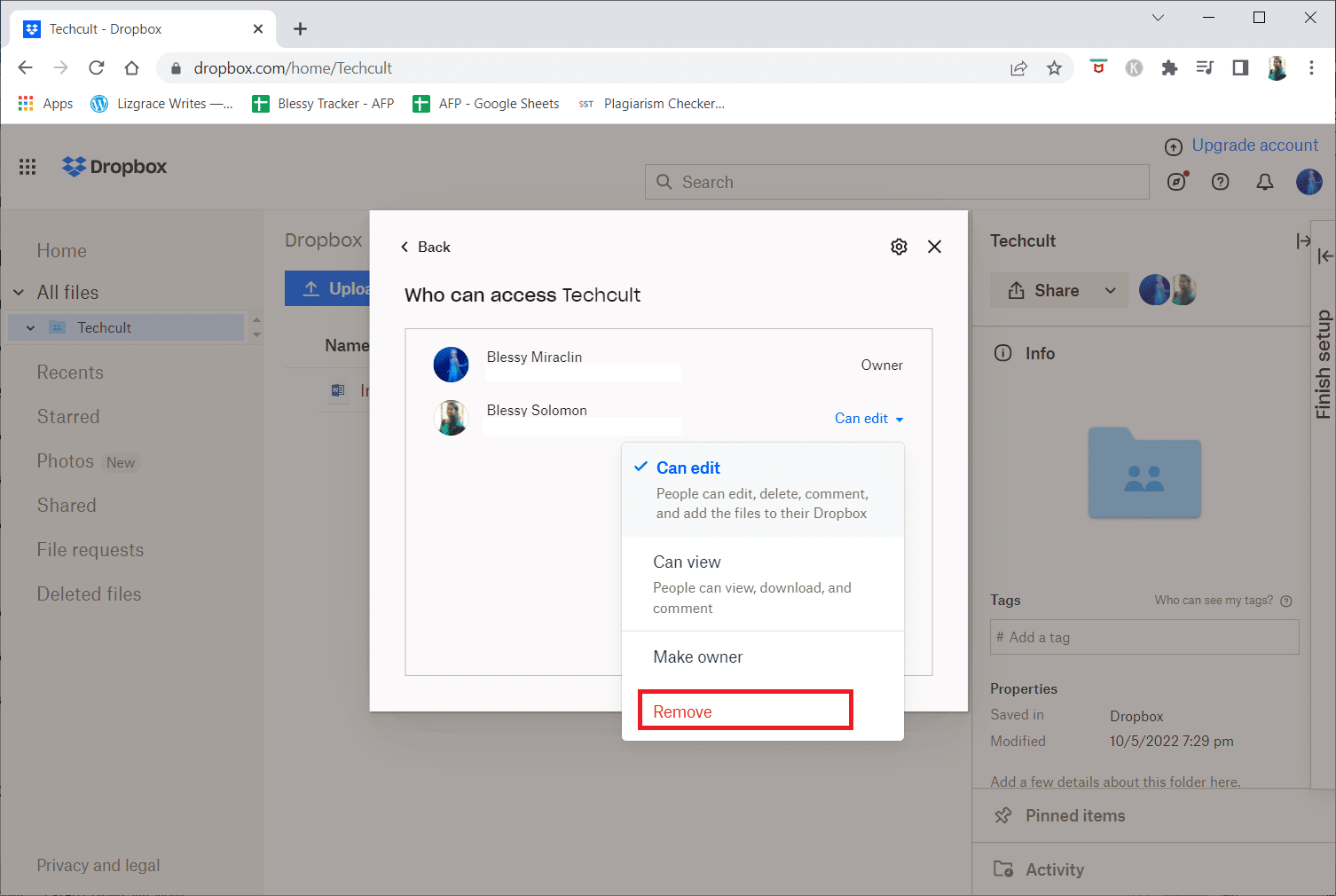Viewport: 1336px width, 896px height.
Task: Open the tab search chevron
Action: pos(1158,18)
